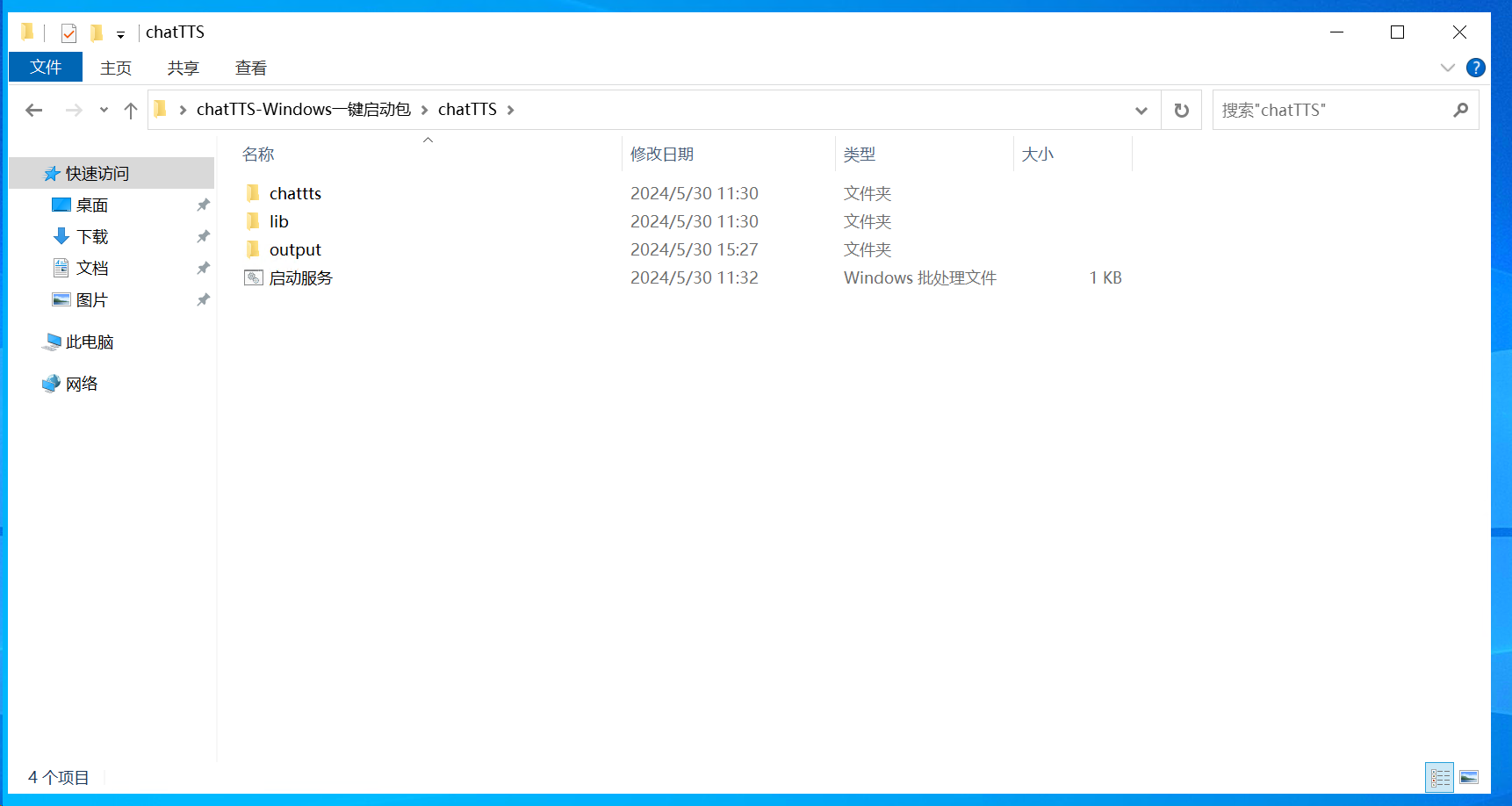
Task: Unpin 桌面 via its pin icon
Action: (203, 205)
